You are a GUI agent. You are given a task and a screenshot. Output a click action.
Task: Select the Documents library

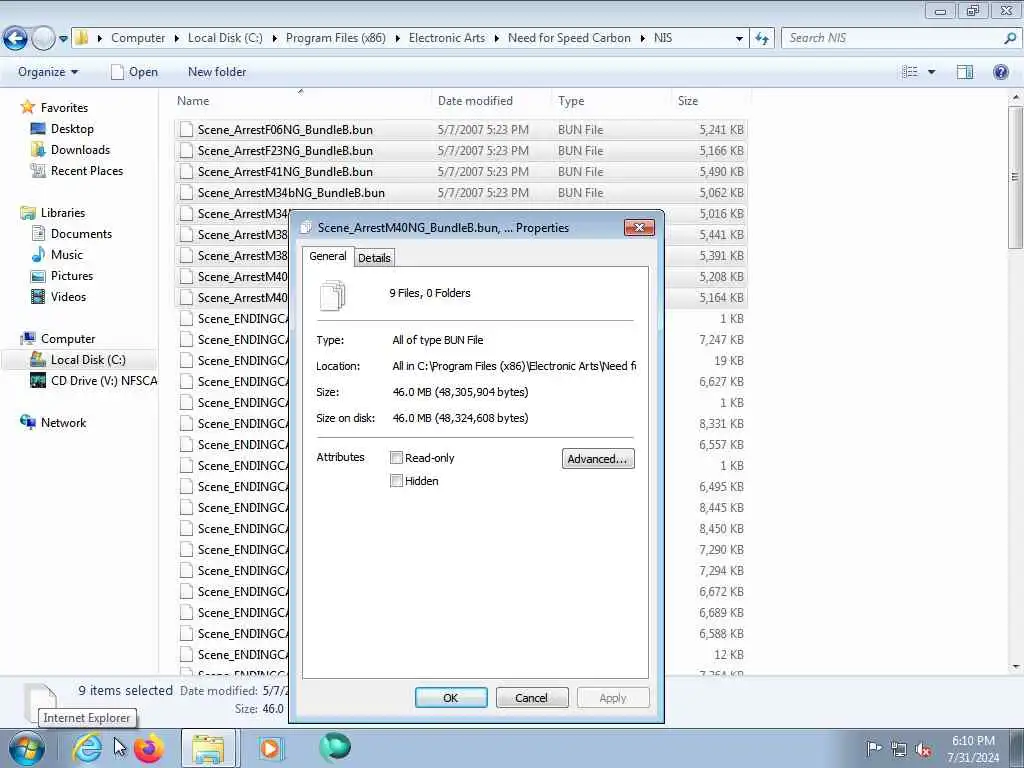coord(82,234)
